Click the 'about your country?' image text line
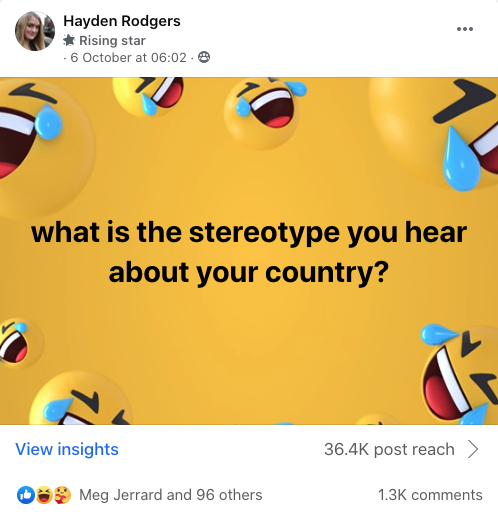 click(249, 273)
